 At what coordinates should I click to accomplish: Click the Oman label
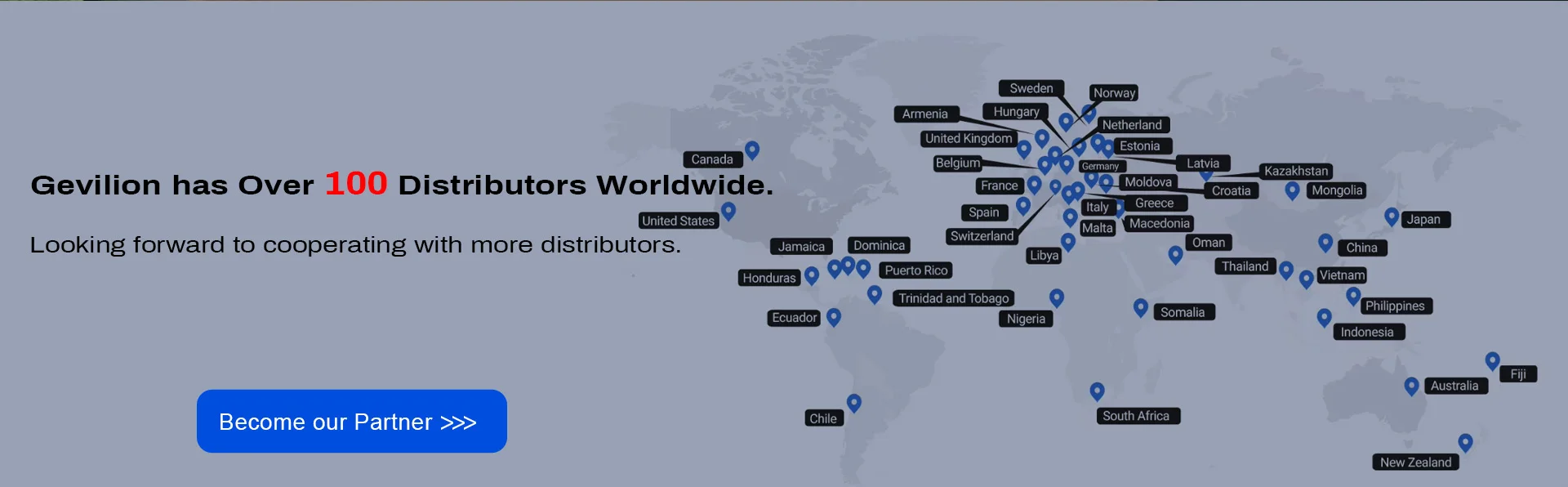coord(1209,243)
